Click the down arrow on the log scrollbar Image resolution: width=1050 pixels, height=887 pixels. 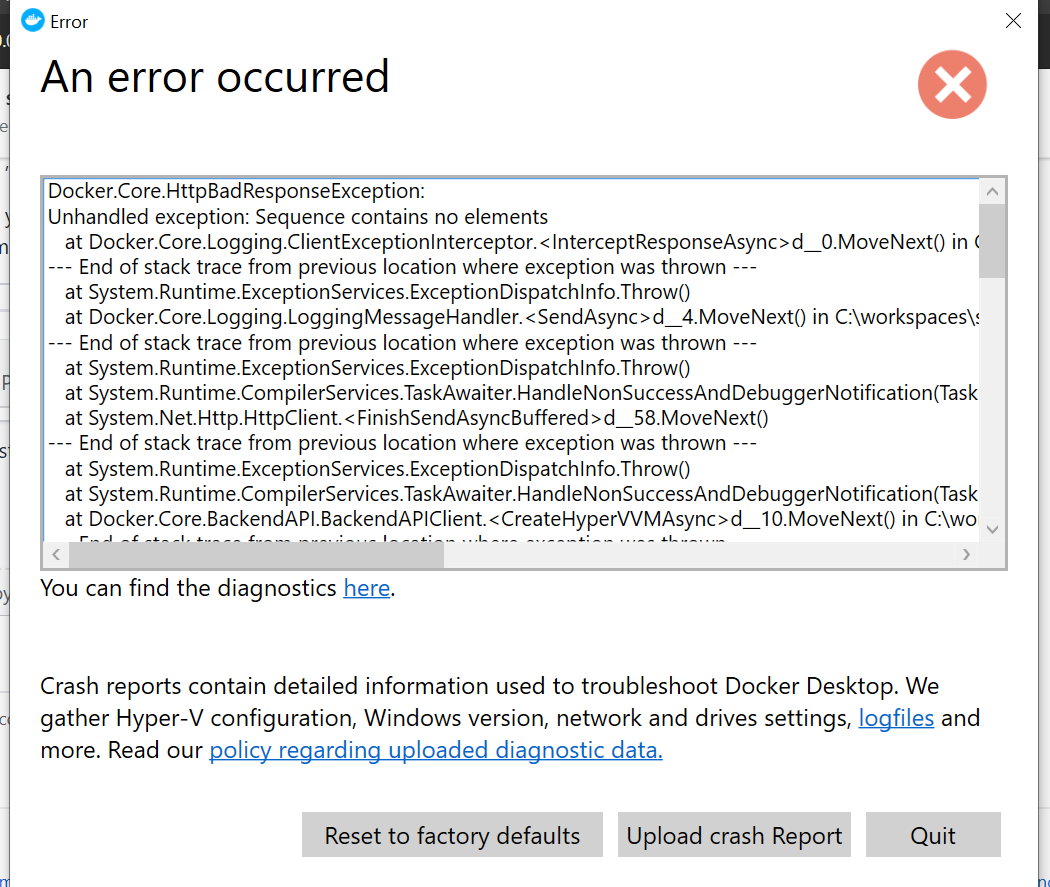pos(992,529)
